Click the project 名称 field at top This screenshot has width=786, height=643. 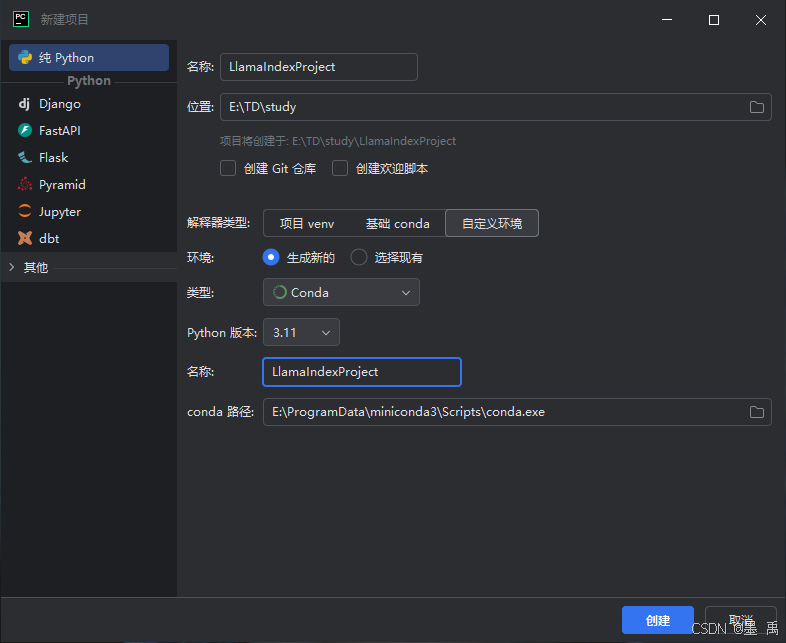(319, 67)
